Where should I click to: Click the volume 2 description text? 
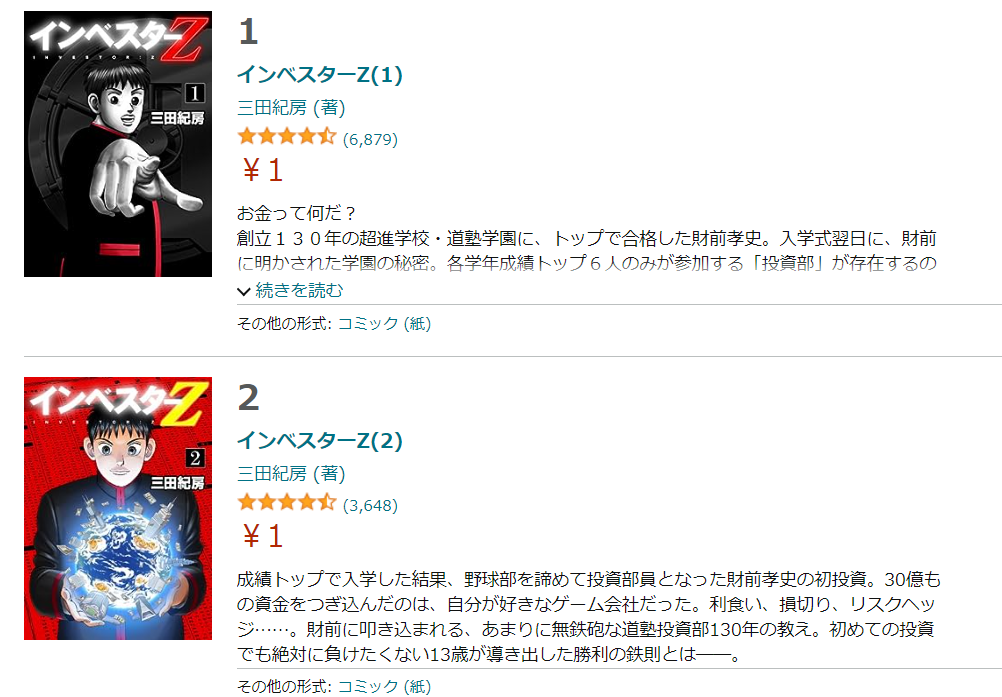pos(589,617)
